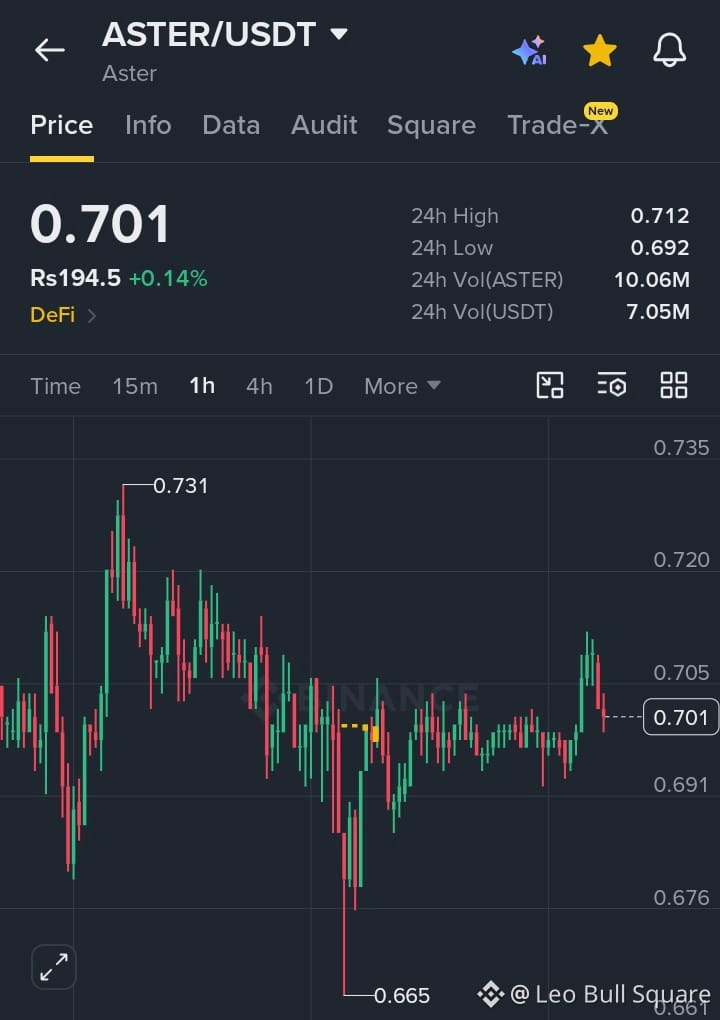Click the 0.676 axis label
The width and height of the screenshot is (720, 1020).
(681, 898)
